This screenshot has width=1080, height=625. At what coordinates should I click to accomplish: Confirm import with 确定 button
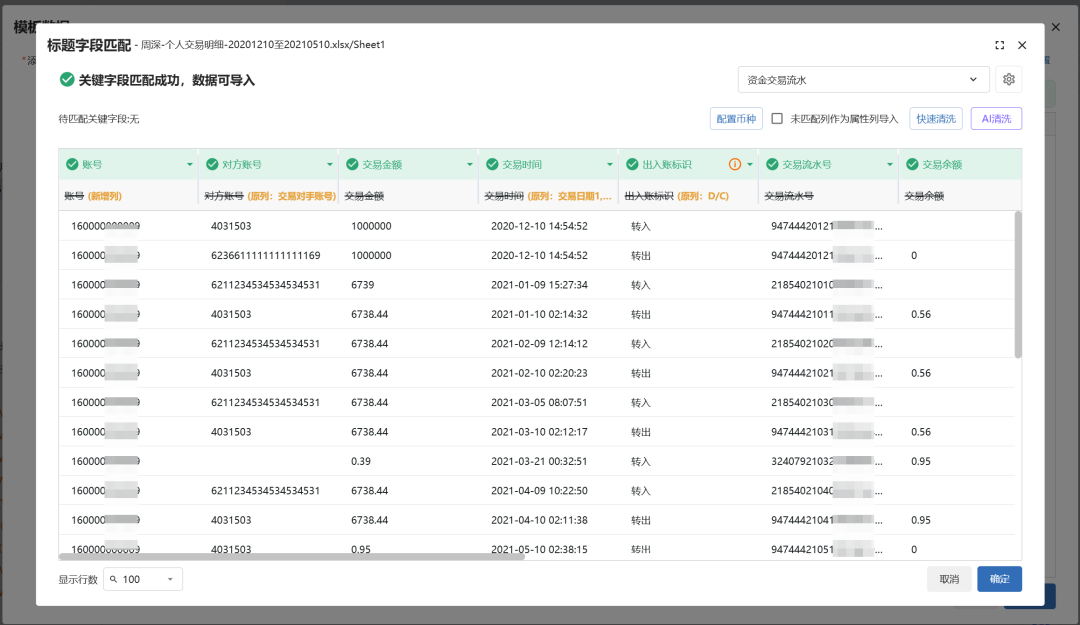[999, 579]
